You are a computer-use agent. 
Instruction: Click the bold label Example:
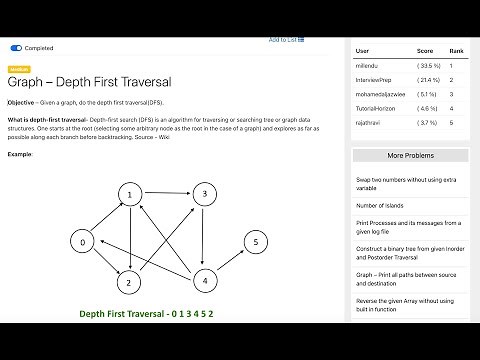click(x=20, y=154)
